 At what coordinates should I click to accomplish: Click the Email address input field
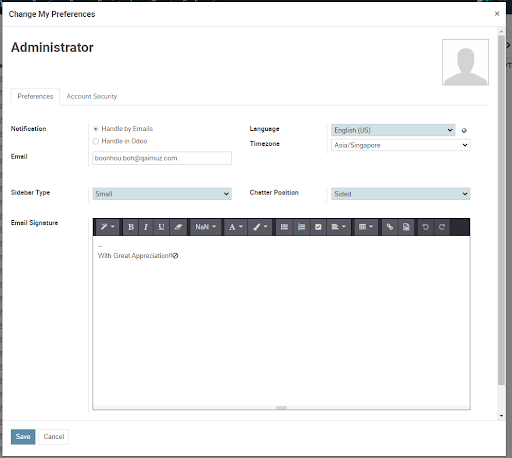pyautogui.click(x=162, y=158)
